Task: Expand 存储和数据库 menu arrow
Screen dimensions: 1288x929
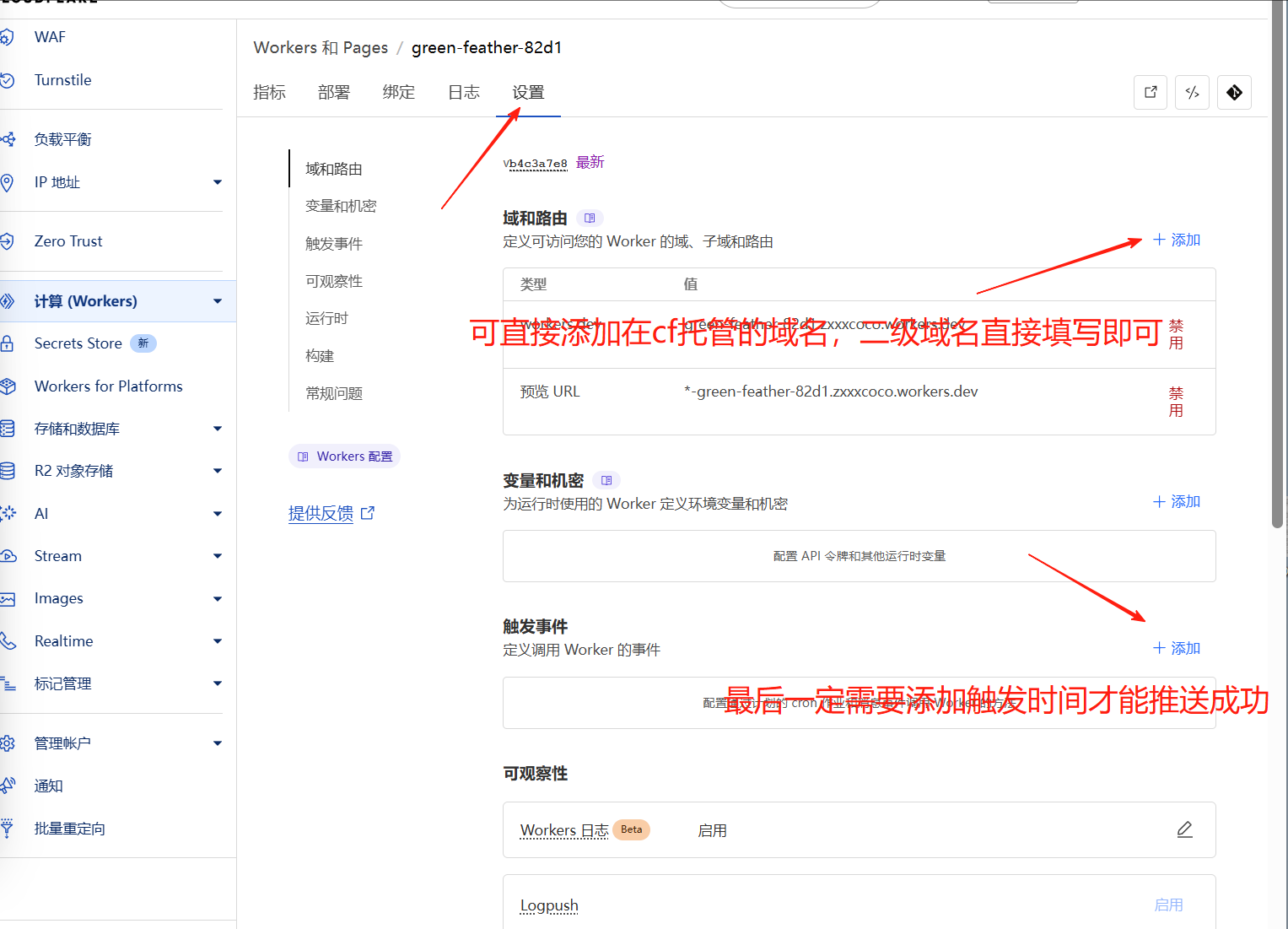Action: [x=218, y=429]
